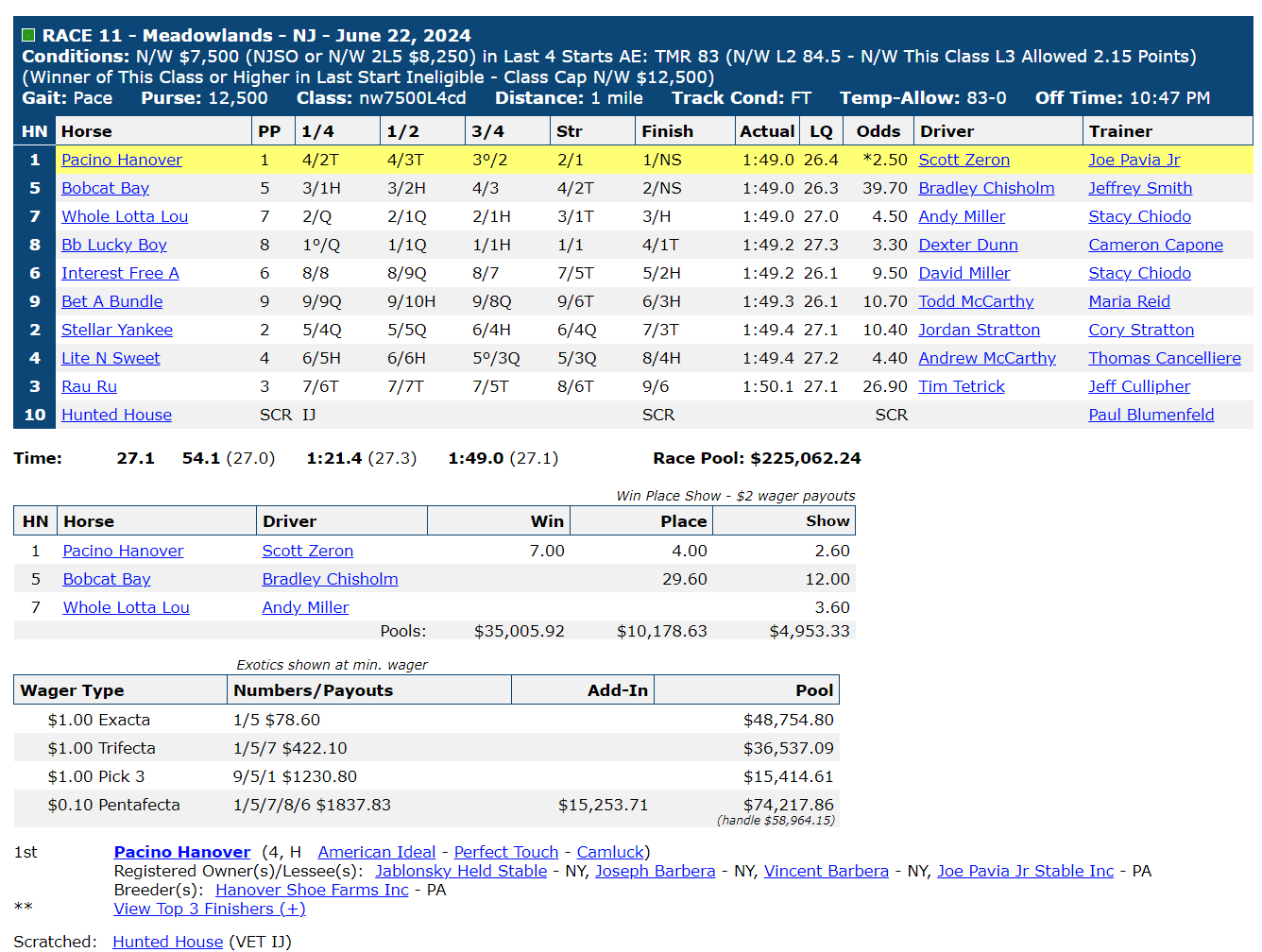Open trainer Thomas Cancelliere's page
Image resolution: width=1262 pixels, height=952 pixels.
tap(1165, 358)
